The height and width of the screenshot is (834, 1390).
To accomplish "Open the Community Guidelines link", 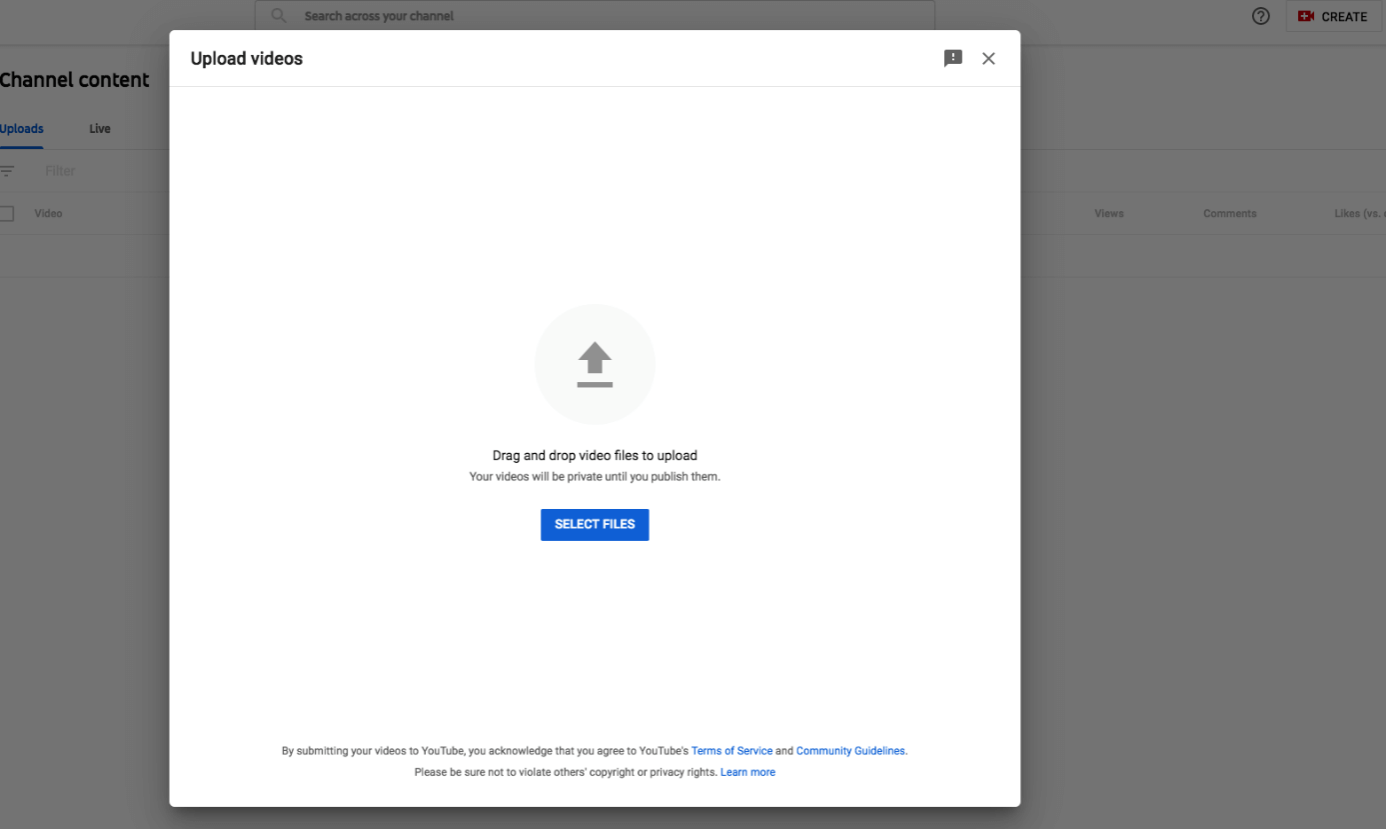I will [850, 751].
